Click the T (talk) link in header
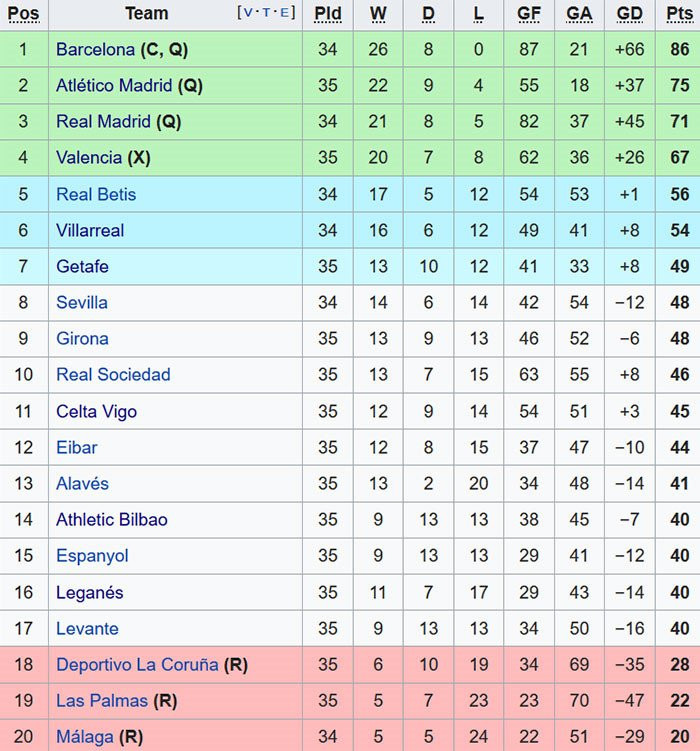 pos(267,13)
